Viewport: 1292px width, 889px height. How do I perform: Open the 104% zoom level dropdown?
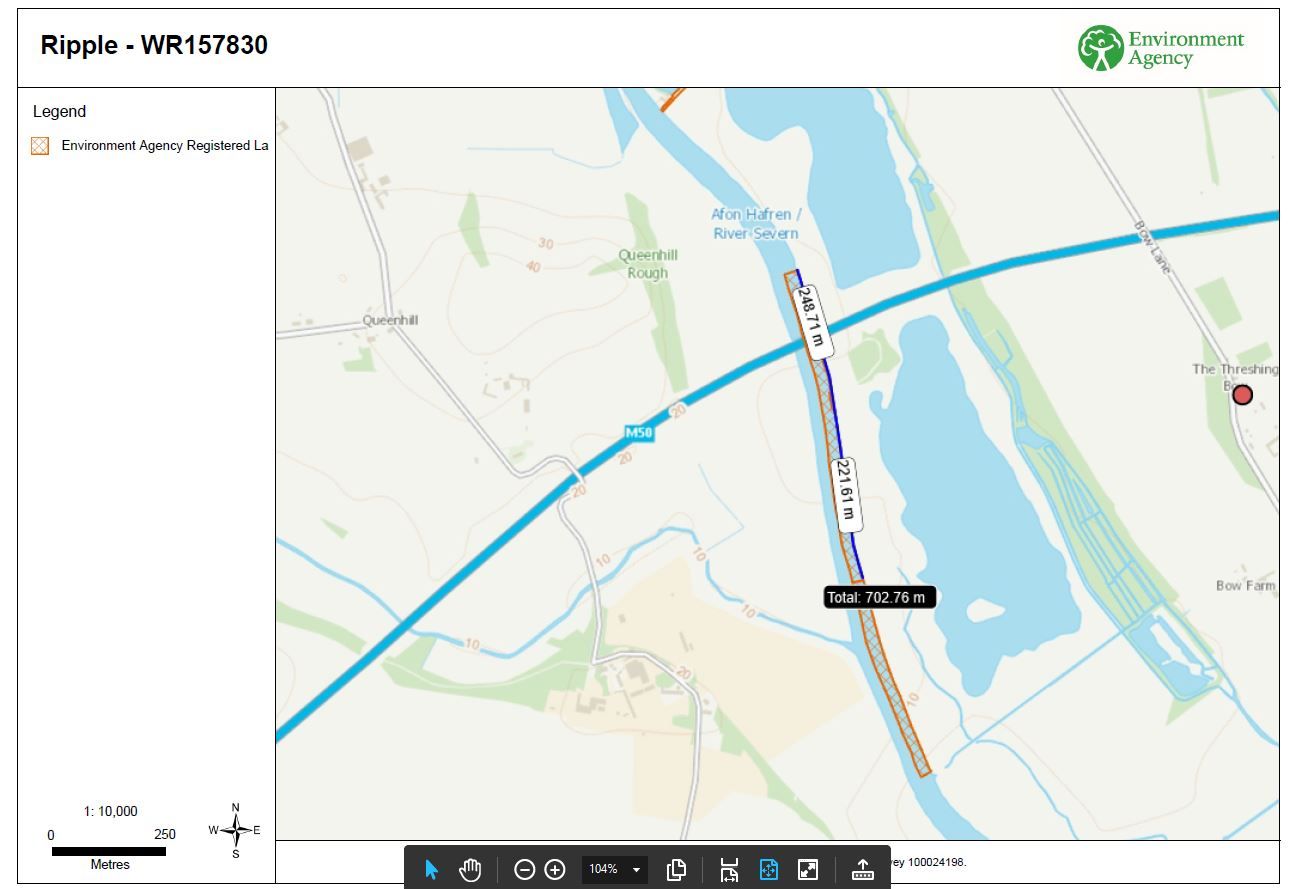click(614, 869)
